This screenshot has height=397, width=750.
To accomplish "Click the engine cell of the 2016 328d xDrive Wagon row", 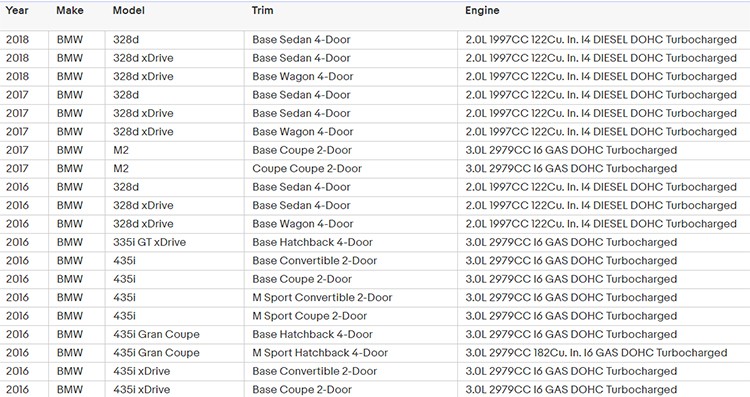I will 601,224.
